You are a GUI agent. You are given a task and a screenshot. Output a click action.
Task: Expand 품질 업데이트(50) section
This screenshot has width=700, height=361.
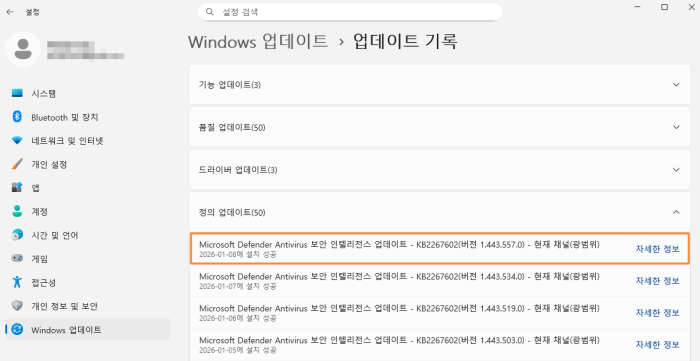click(x=440, y=127)
